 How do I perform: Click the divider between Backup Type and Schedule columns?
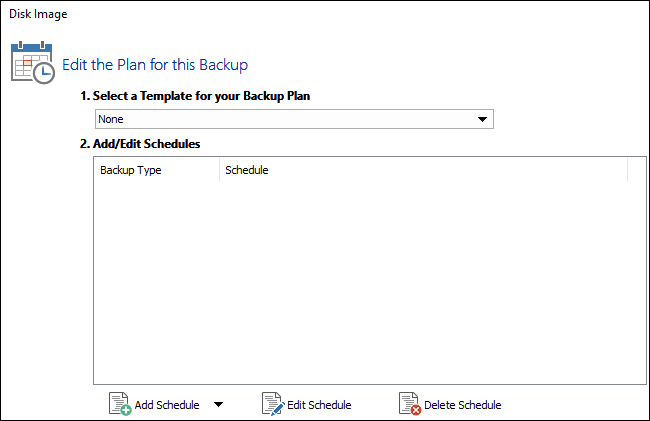point(219,170)
